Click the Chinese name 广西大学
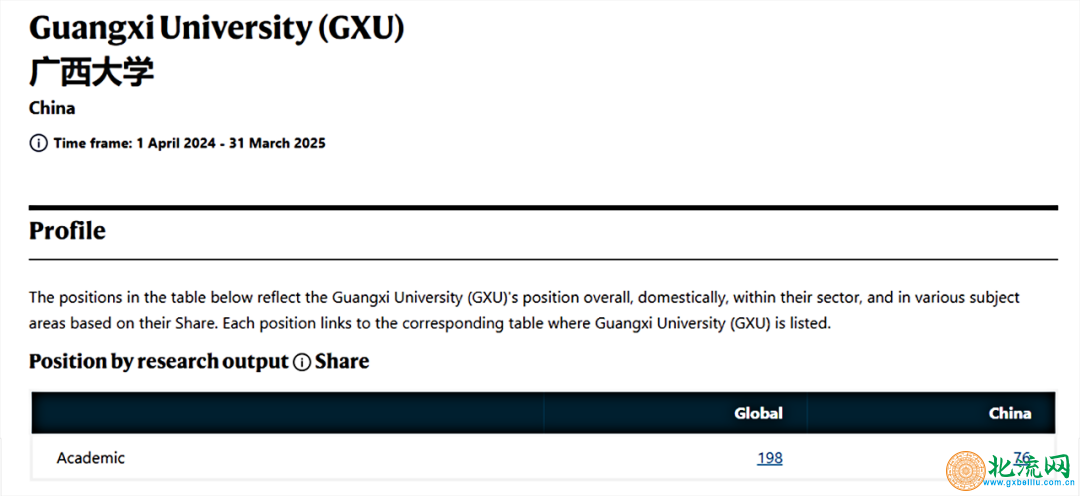This screenshot has width=1080, height=496. pyautogui.click(x=92, y=72)
